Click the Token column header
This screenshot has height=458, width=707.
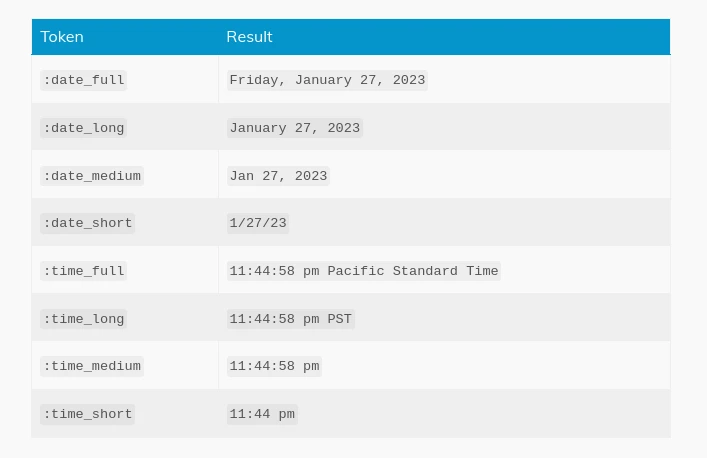point(62,37)
